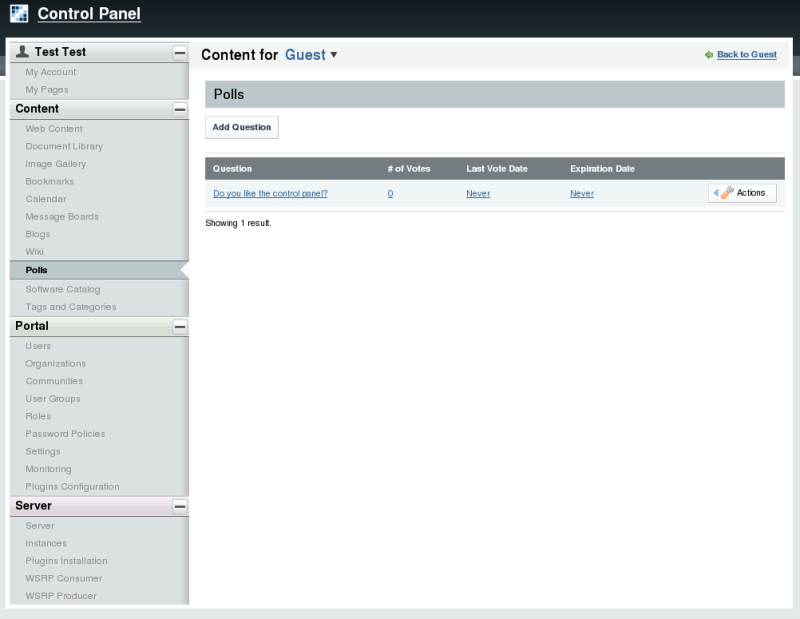The height and width of the screenshot is (619, 800).
Task: Click Never under Last Vote Date
Action: 478,193
